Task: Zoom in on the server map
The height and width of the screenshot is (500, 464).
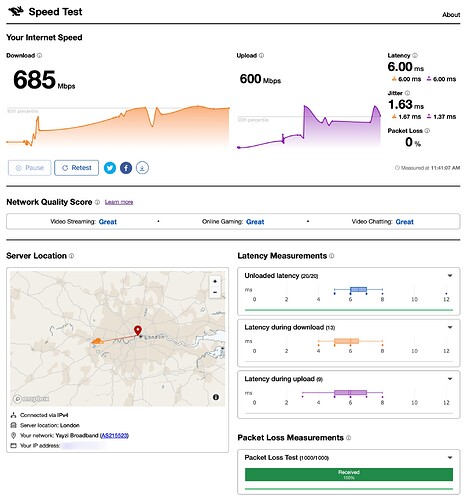Action: [215, 281]
